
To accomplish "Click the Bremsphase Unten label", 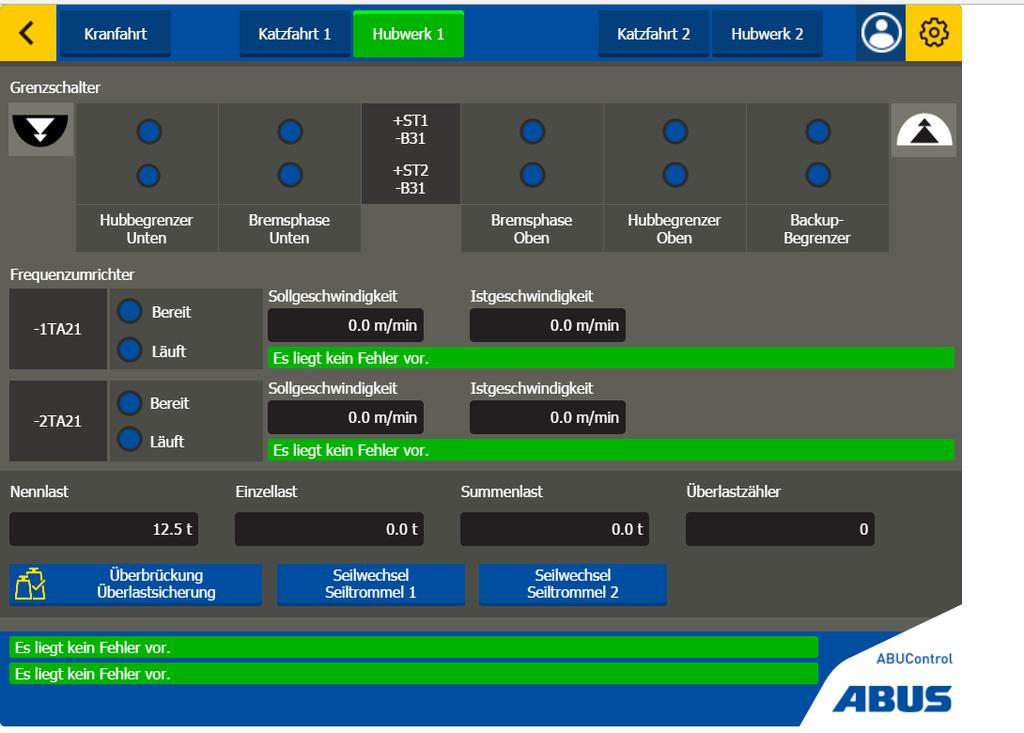I will (289, 229).
